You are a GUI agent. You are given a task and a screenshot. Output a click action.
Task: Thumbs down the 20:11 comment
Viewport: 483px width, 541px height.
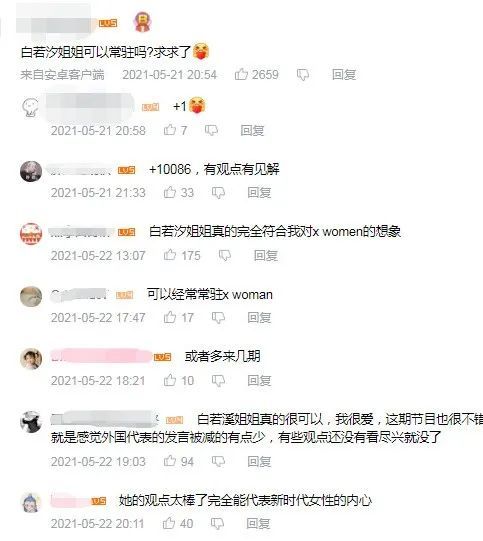217,524
